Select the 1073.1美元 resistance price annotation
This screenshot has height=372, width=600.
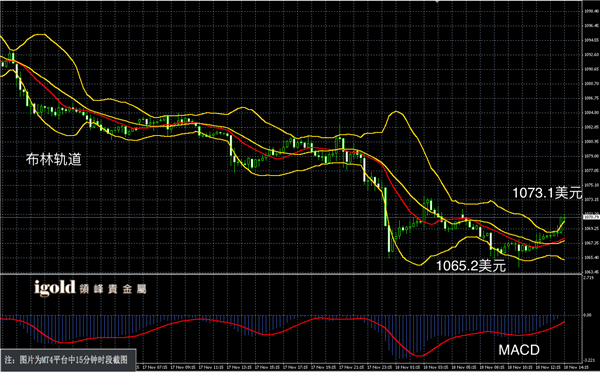[547, 193]
